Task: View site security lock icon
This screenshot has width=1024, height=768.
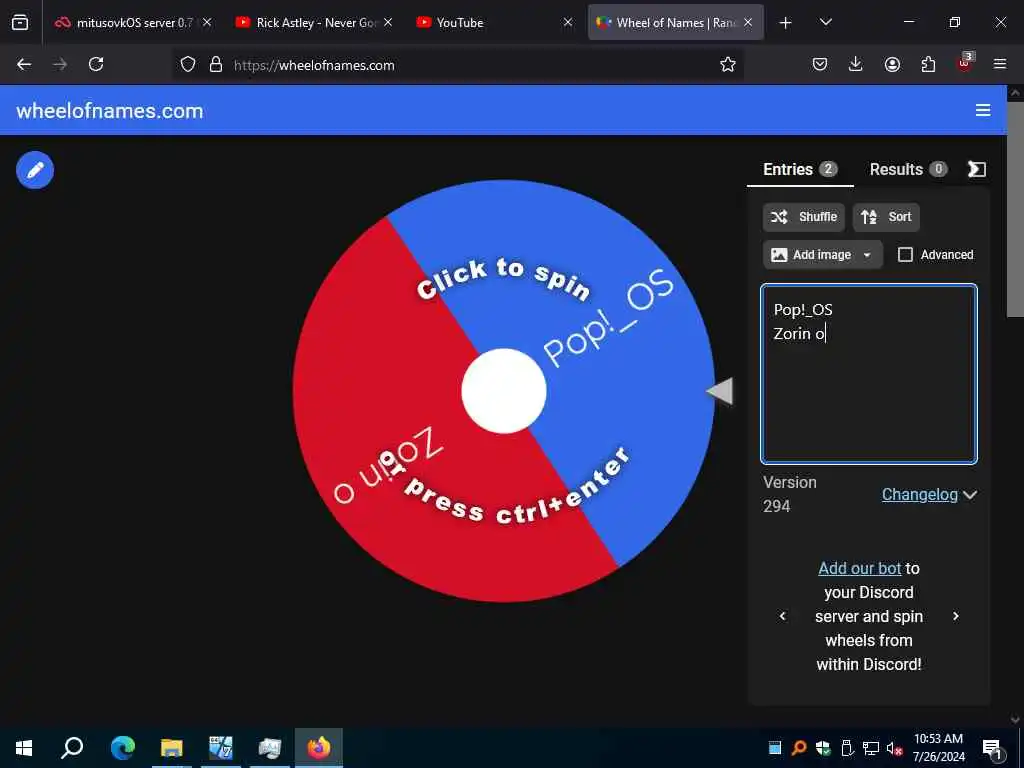Action: tap(216, 65)
